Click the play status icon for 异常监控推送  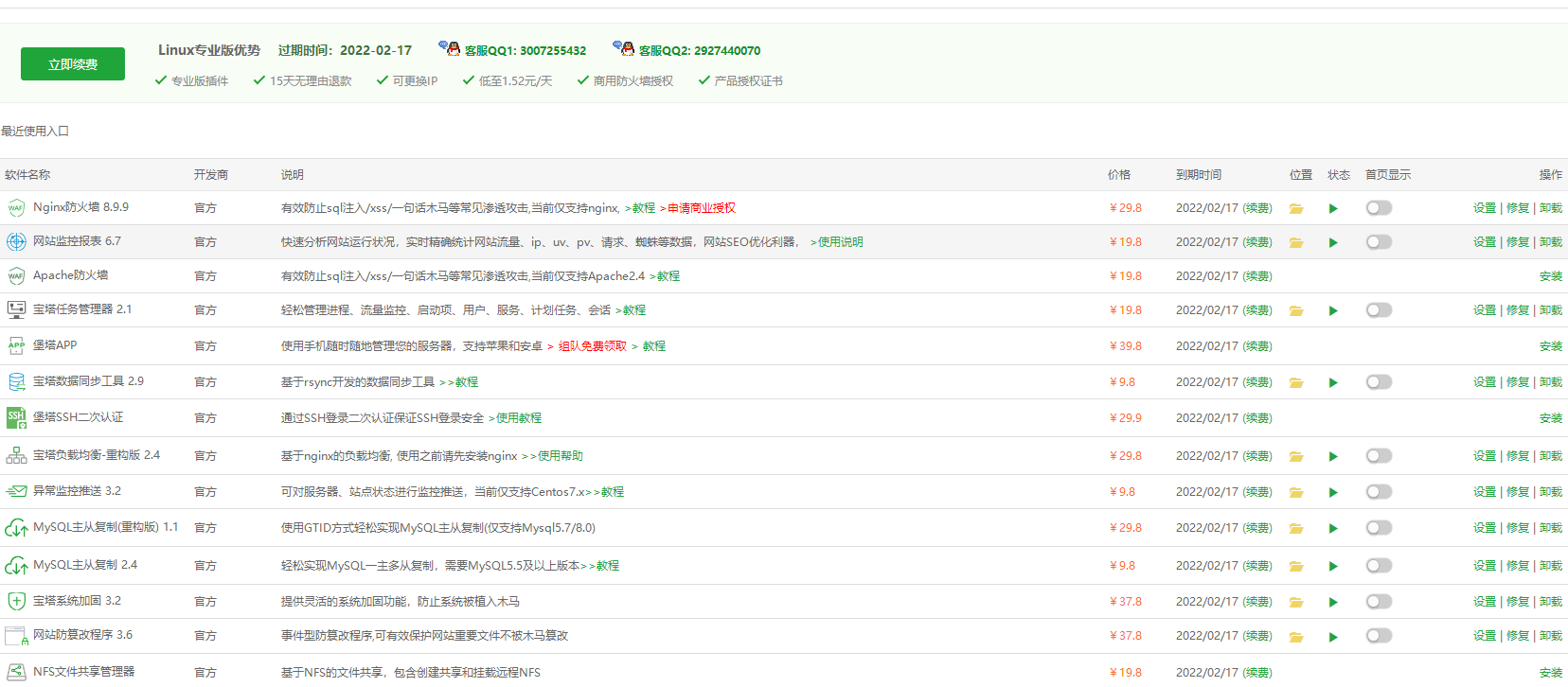1333,492
